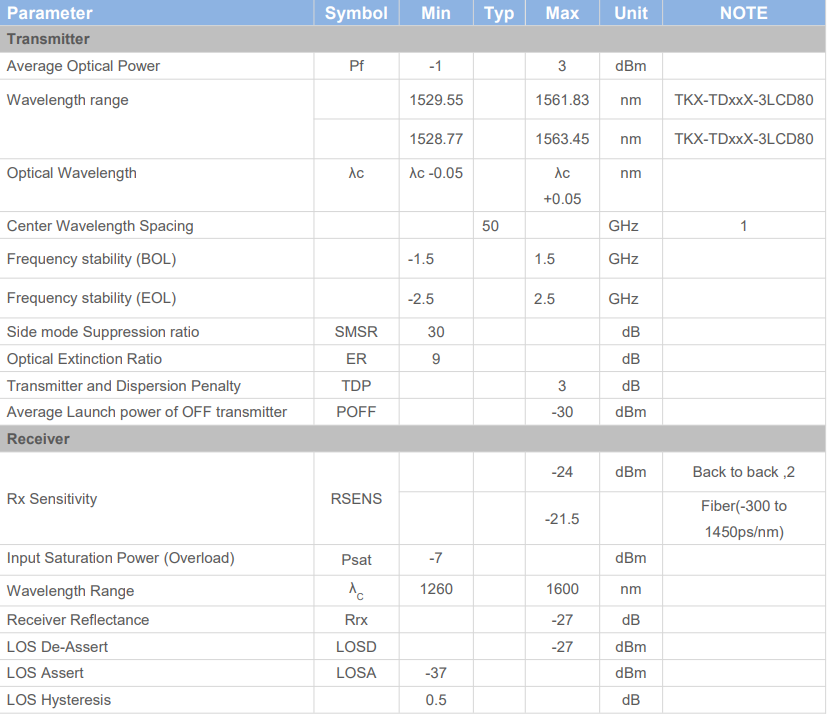Click the 50 typical spacing value
Screen dimensions: 827x716
point(490,226)
